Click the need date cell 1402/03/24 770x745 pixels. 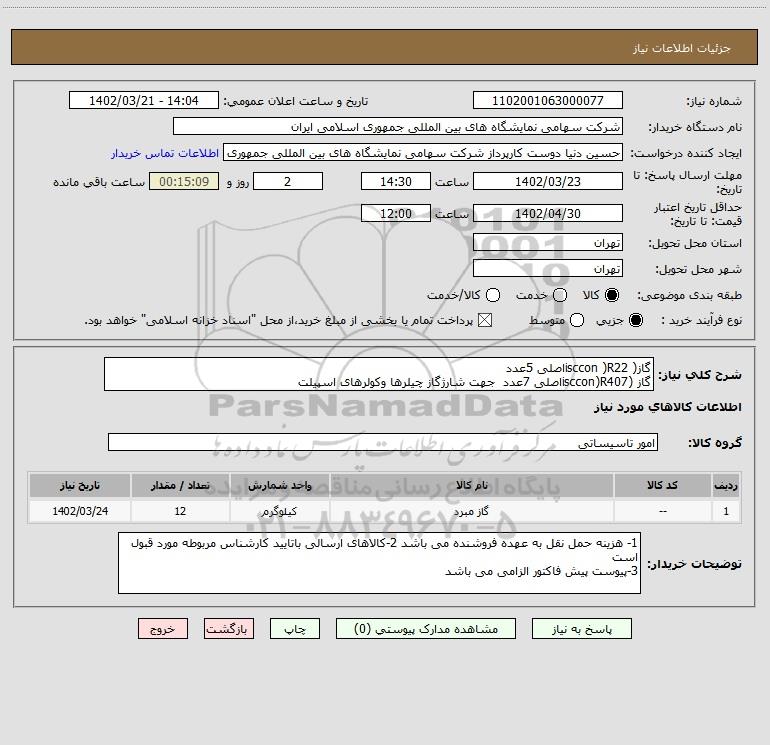point(80,511)
